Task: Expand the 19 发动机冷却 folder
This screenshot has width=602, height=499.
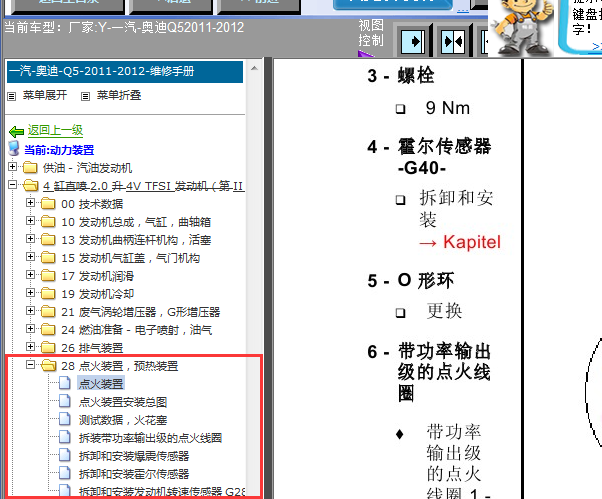Action: 30,292
